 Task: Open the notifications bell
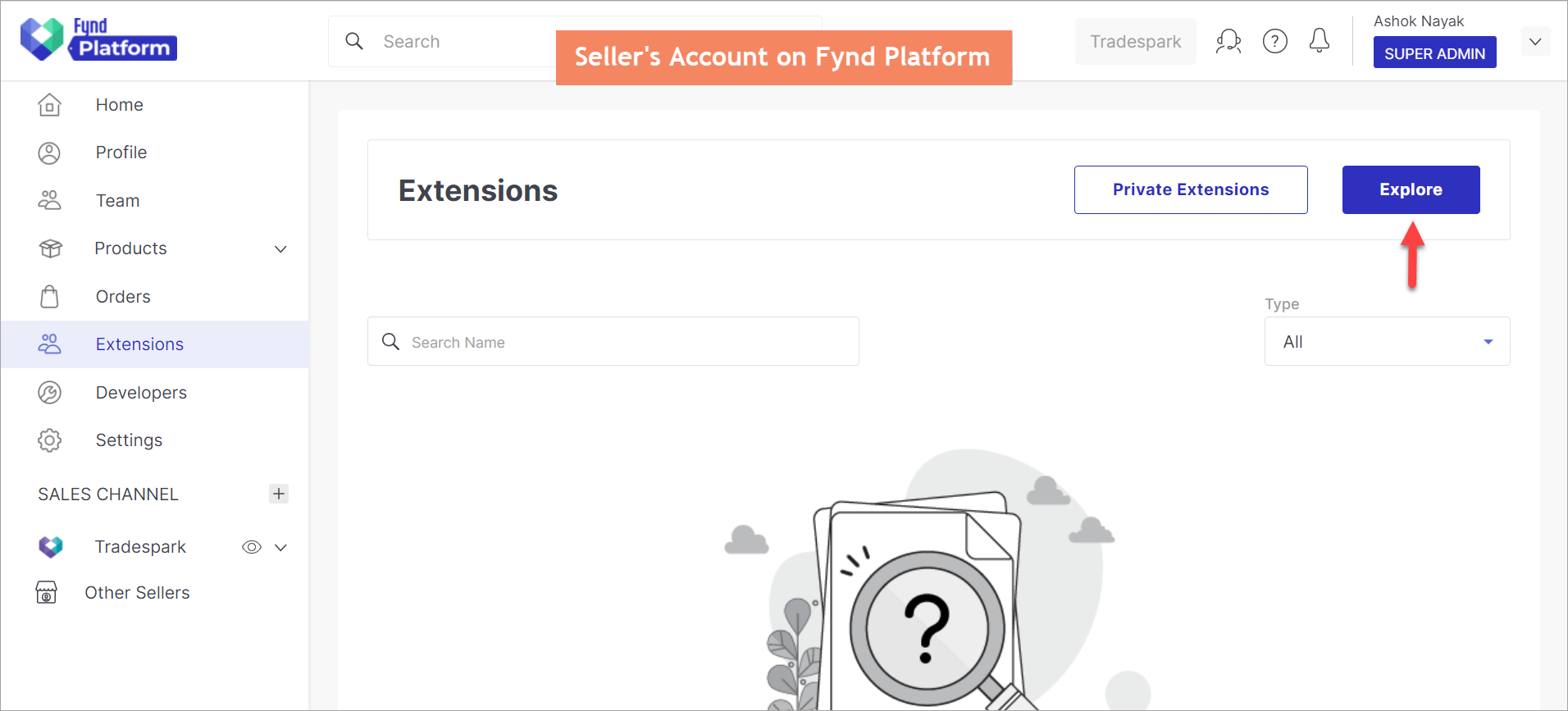click(1319, 40)
